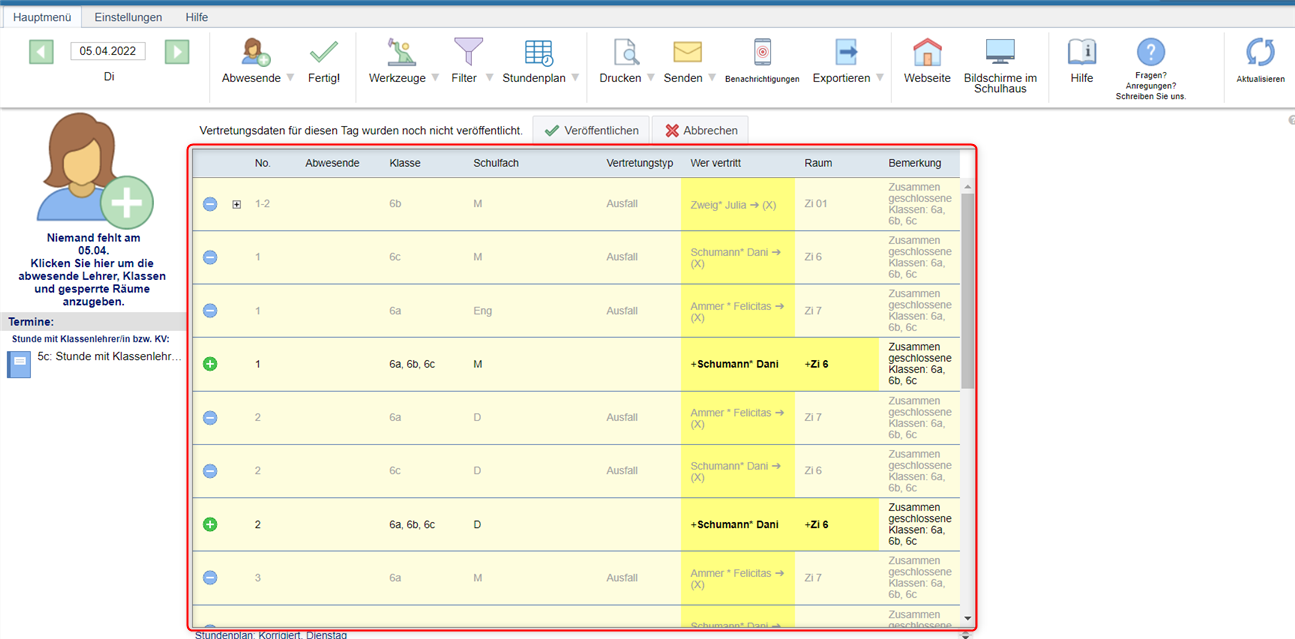Click the small question mark at the right edge

pos(1291,120)
